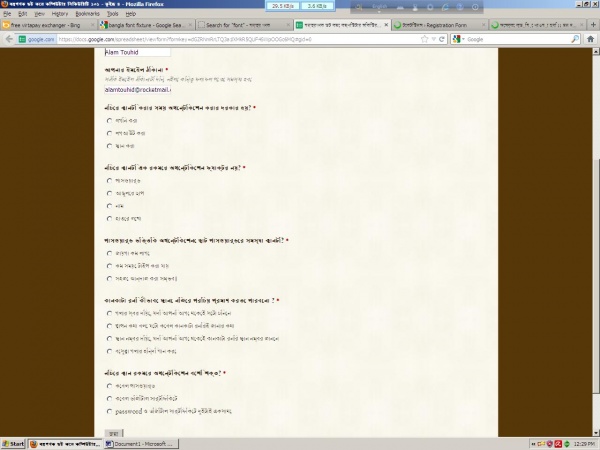Click the purple shield icon in the system tray

coord(549,444)
